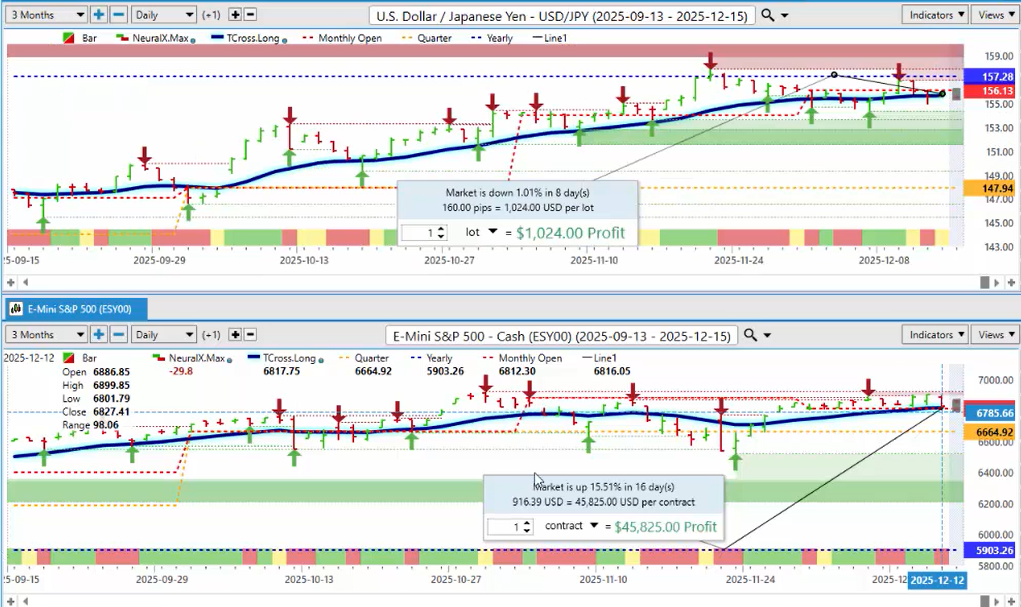Image resolution: width=1021 pixels, height=607 pixels.
Task: Click the search magnifier beside the USD/JPY symbol
Action: 767,15
